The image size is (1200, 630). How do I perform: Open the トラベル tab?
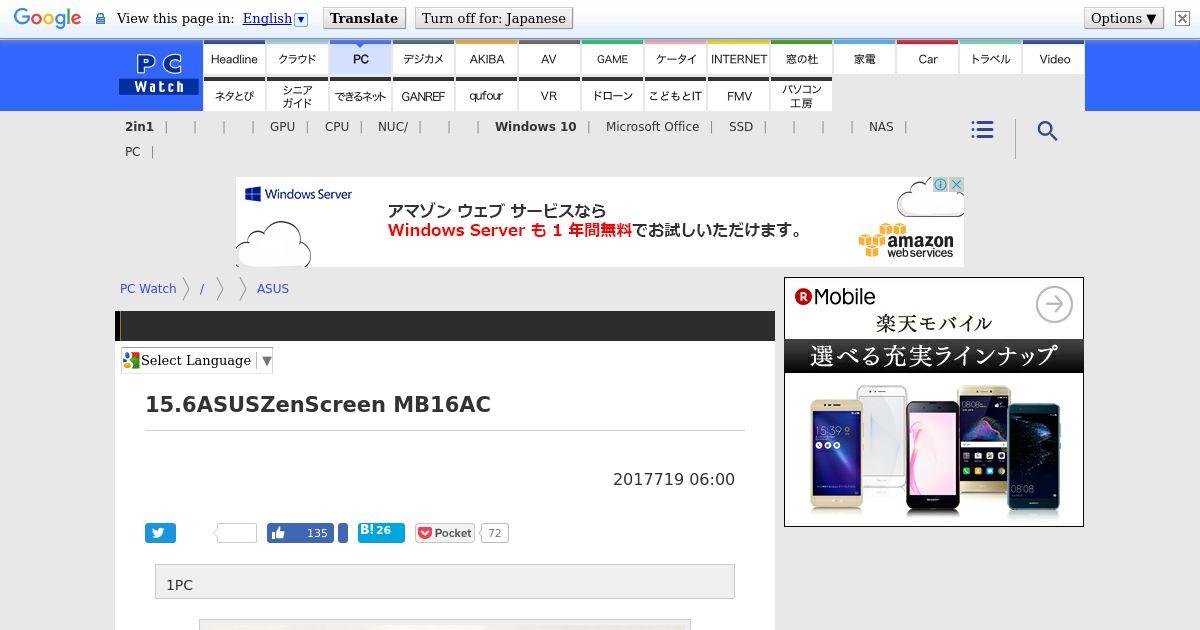click(990, 59)
